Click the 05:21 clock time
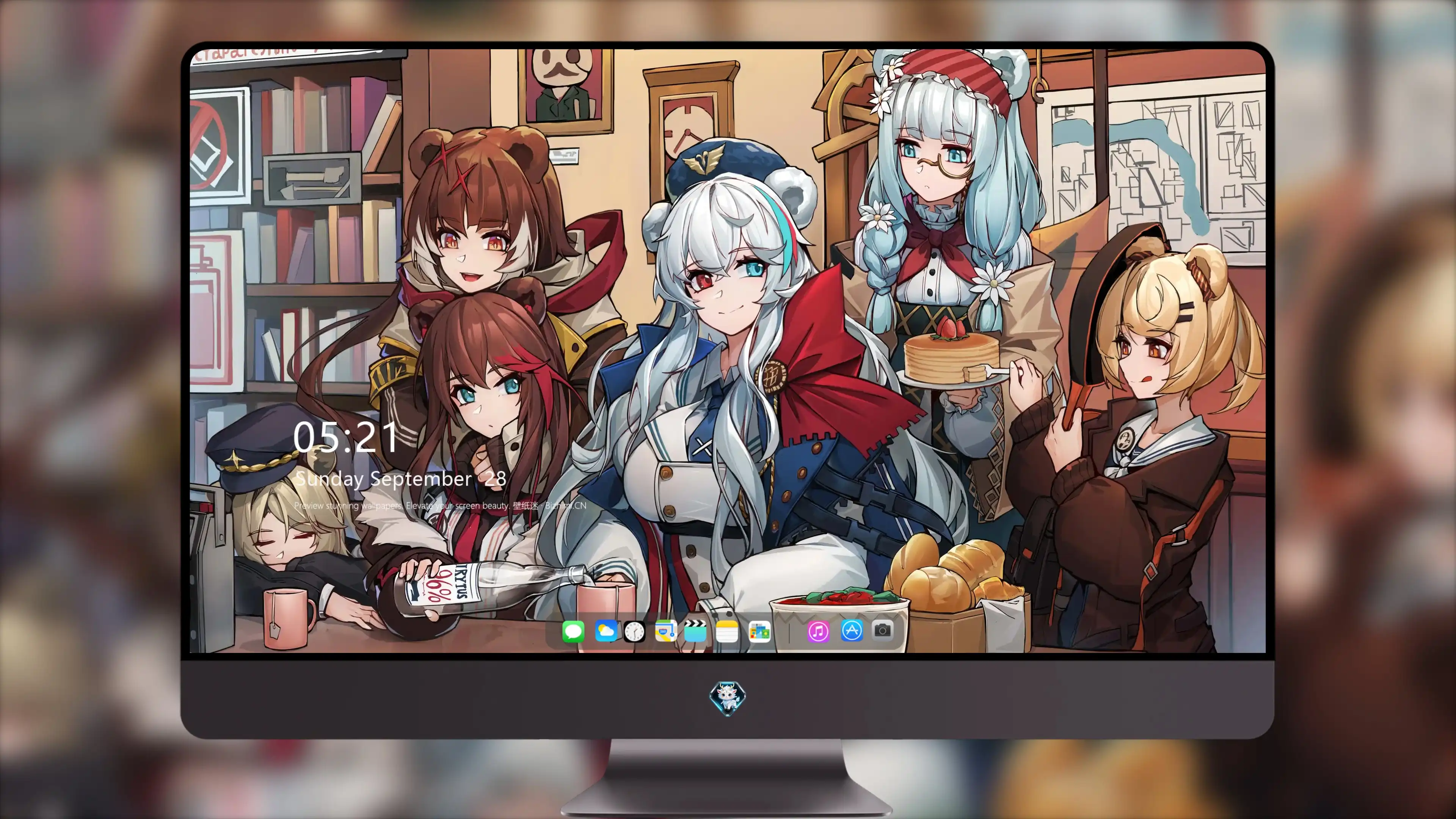The image size is (1456, 819). [x=345, y=437]
